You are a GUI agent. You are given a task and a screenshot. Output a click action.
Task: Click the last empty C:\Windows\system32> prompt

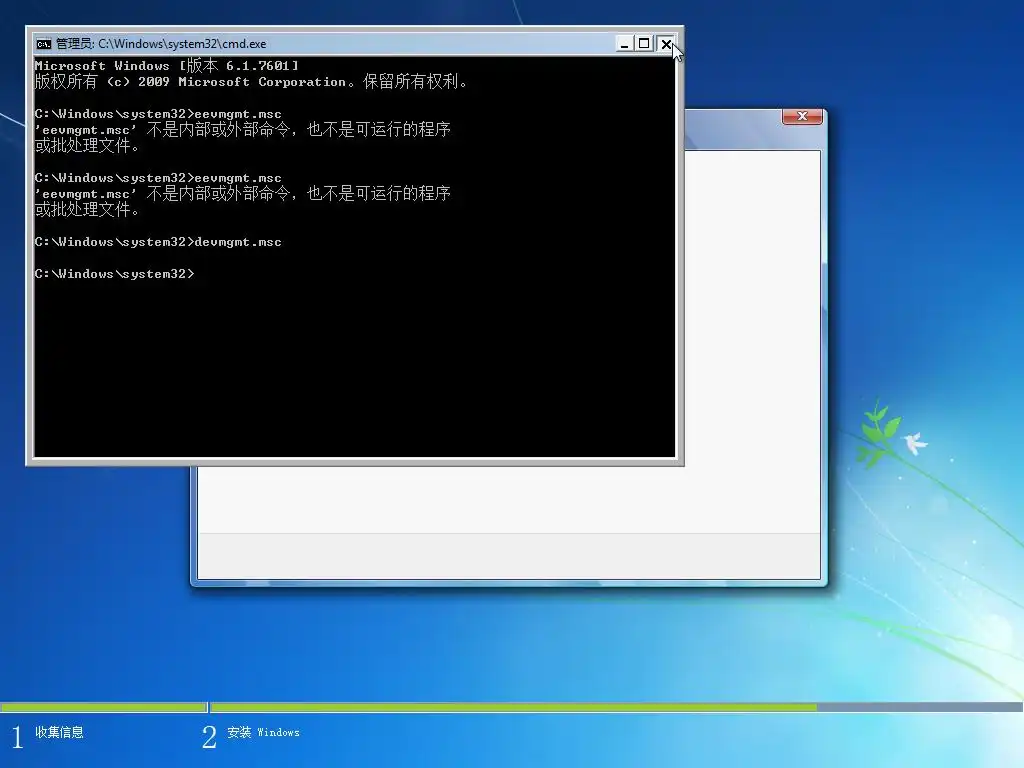114,274
